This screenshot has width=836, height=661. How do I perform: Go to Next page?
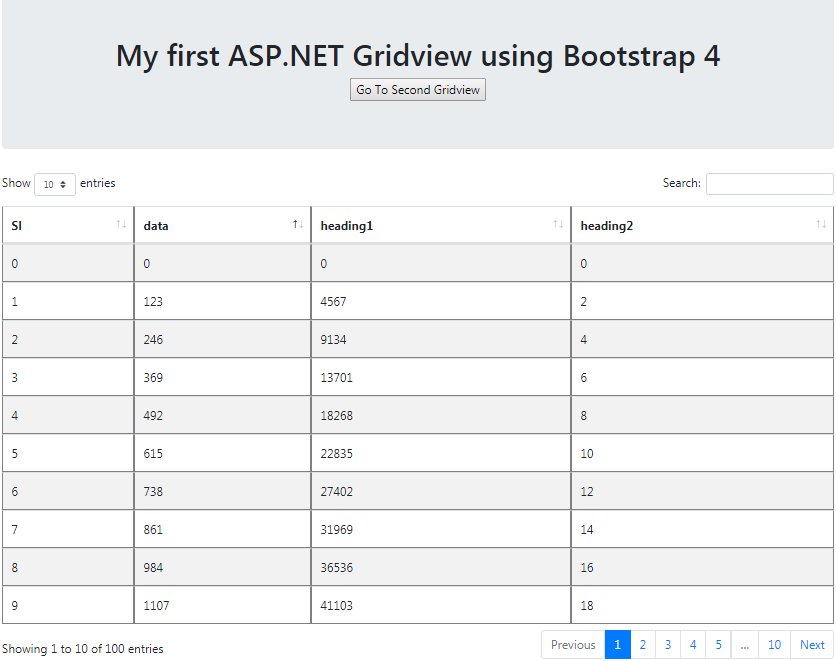(x=812, y=644)
